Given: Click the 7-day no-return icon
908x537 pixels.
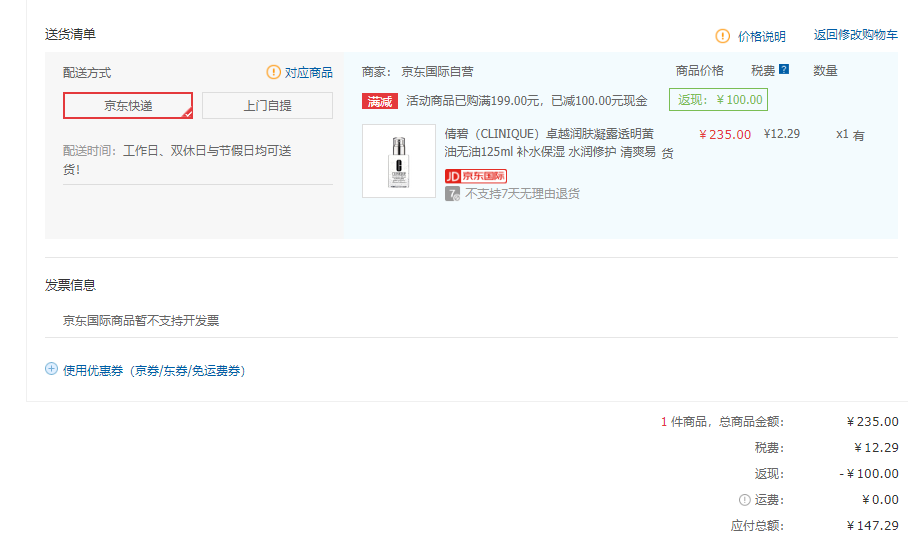Looking at the screenshot, I should pos(452,193).
